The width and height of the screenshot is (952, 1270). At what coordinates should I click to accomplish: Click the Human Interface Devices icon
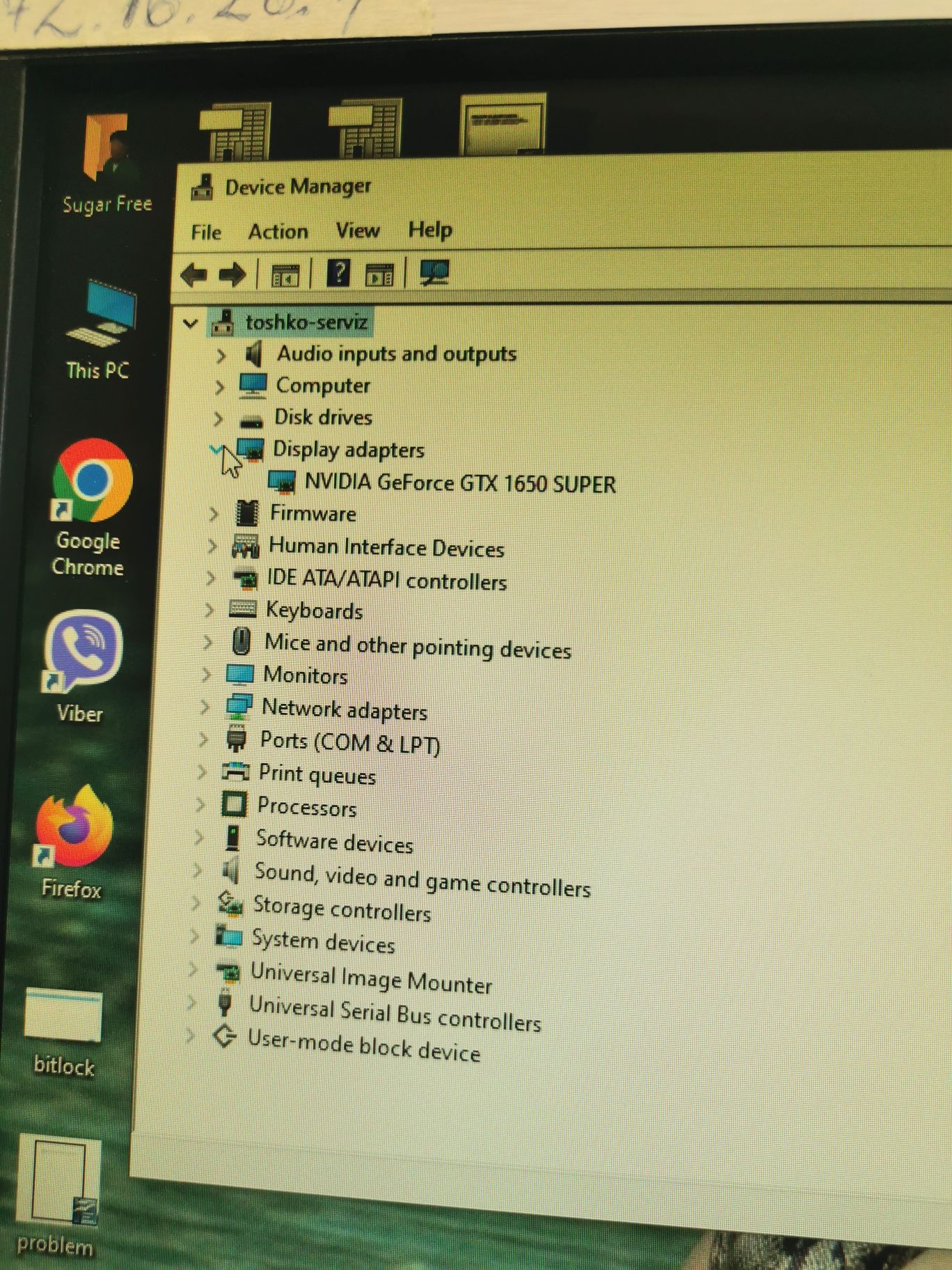[245, 547]
